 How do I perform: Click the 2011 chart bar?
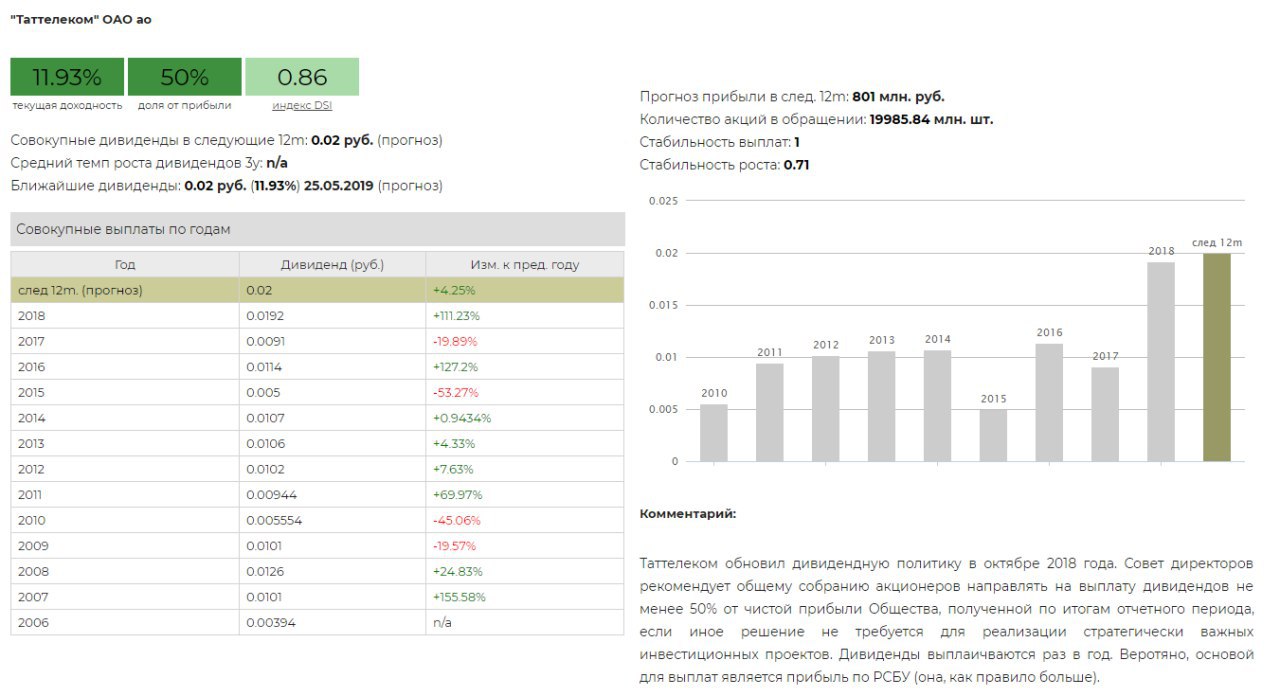point(770,412)
